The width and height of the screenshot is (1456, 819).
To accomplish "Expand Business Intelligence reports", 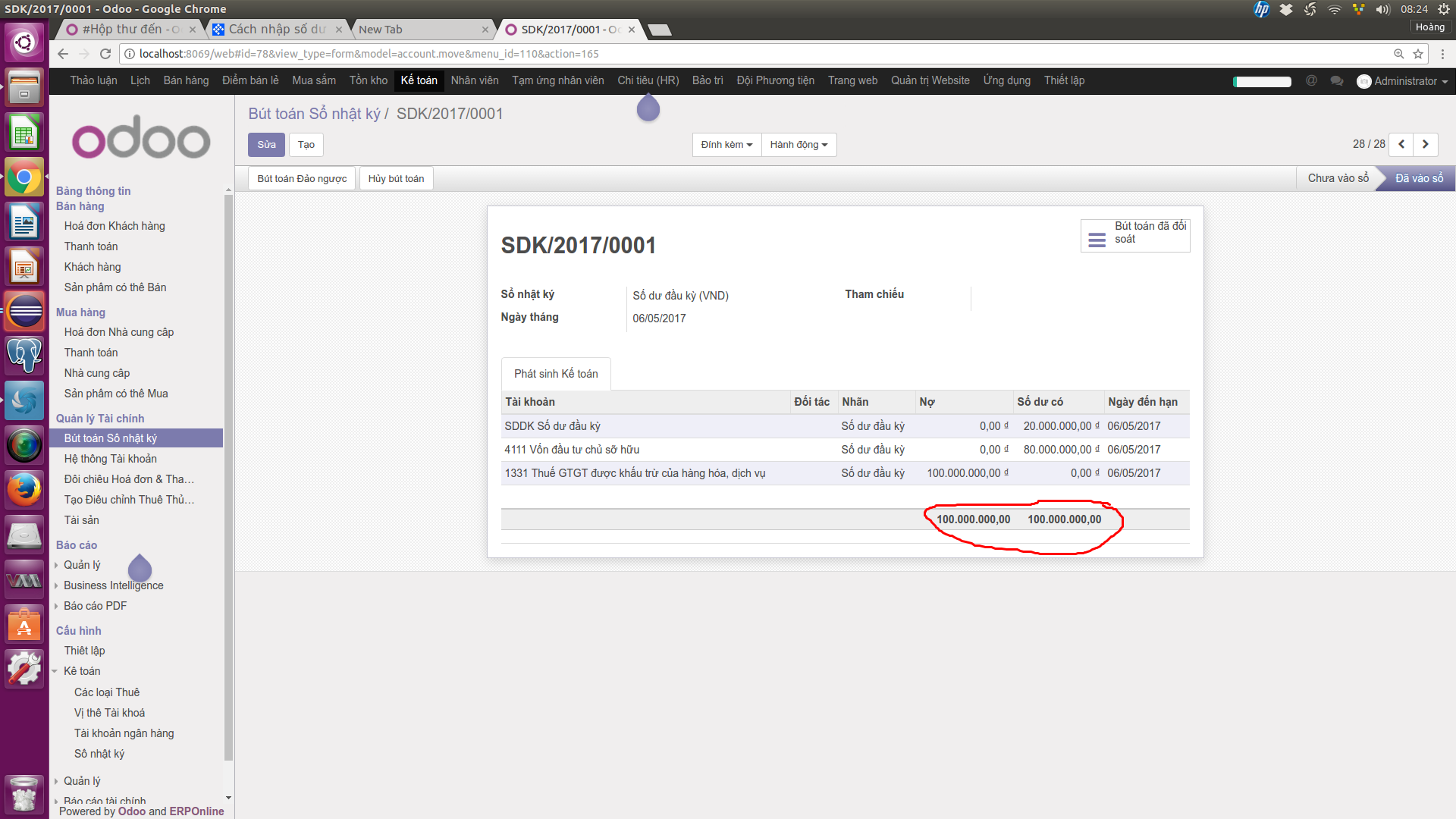I will click(x=113, y=585).
